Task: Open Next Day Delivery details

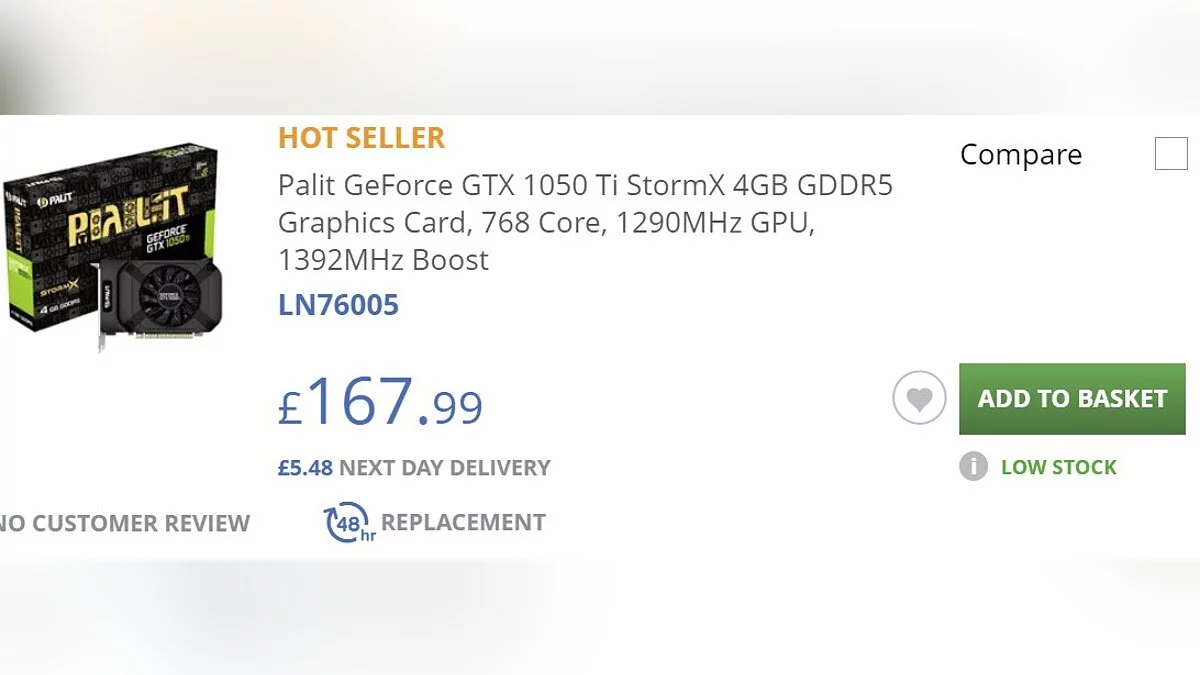Action: point(445,467)
